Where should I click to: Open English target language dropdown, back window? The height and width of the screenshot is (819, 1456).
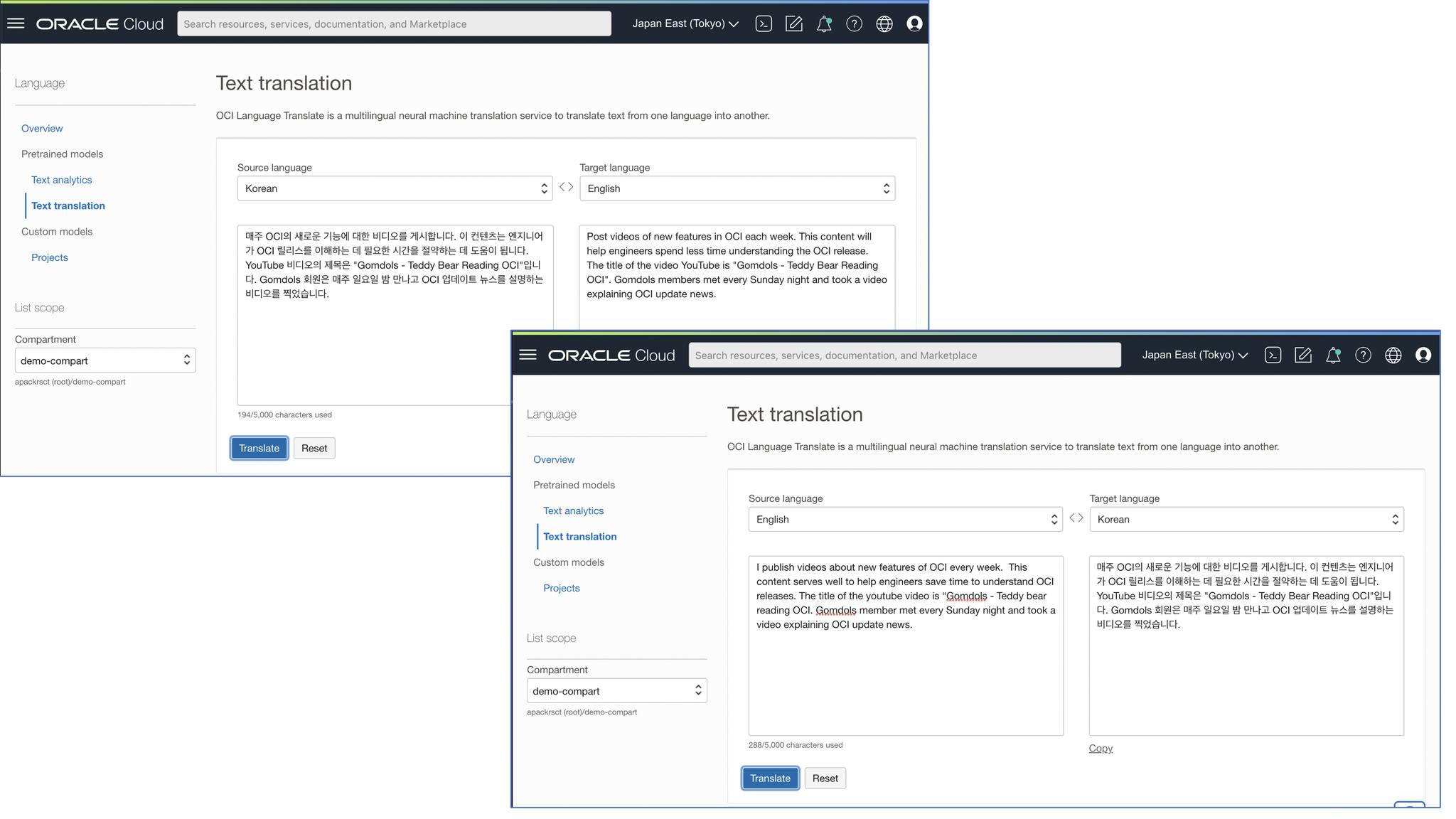737,188
